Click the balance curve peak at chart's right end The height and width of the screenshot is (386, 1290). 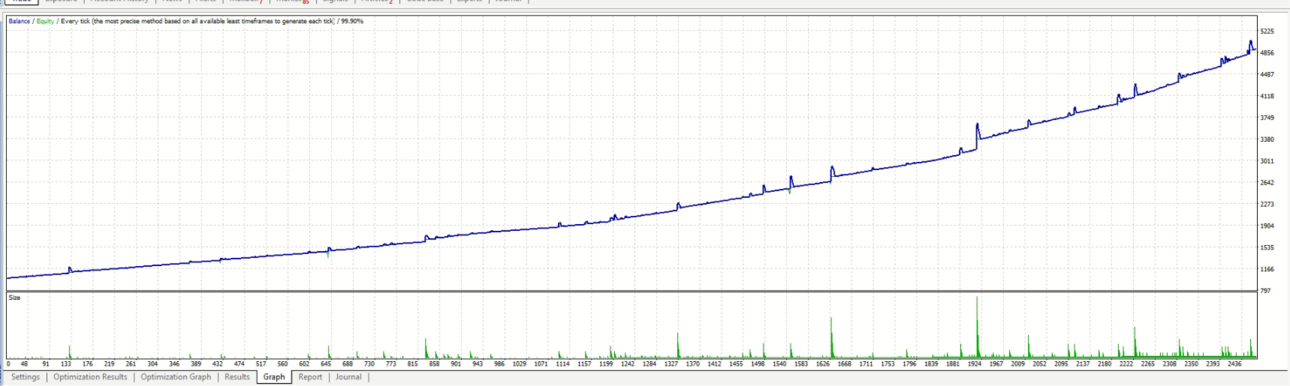tap(1250, 42)
